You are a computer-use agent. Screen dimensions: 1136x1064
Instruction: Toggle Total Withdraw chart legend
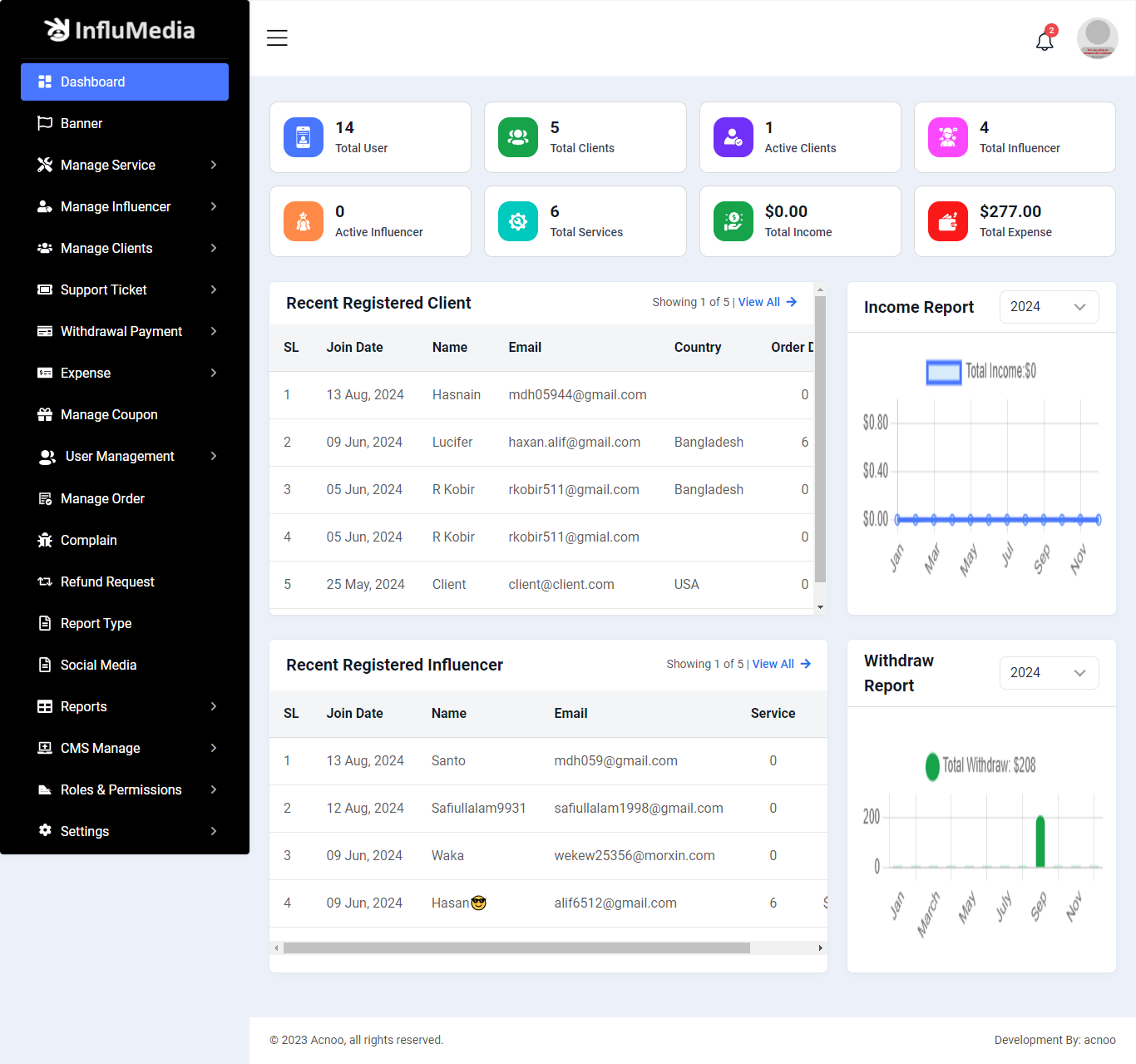pos(980,765)
